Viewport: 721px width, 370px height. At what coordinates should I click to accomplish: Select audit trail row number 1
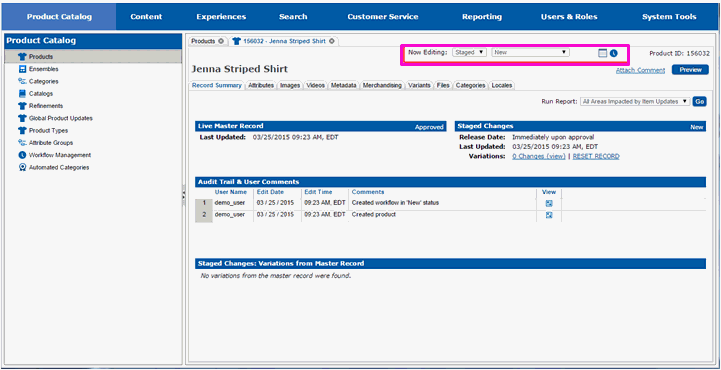click(x=204, y=203)
